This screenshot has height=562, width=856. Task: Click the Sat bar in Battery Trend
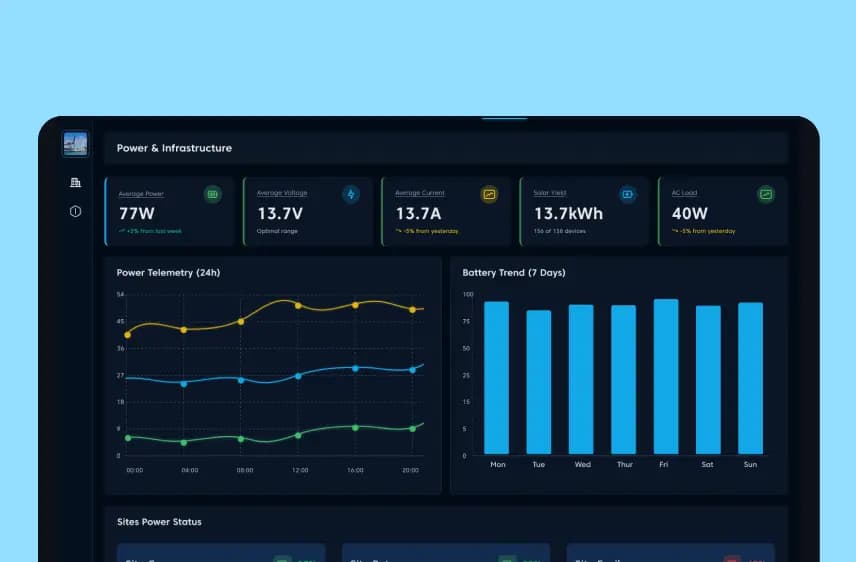point(709,380)
